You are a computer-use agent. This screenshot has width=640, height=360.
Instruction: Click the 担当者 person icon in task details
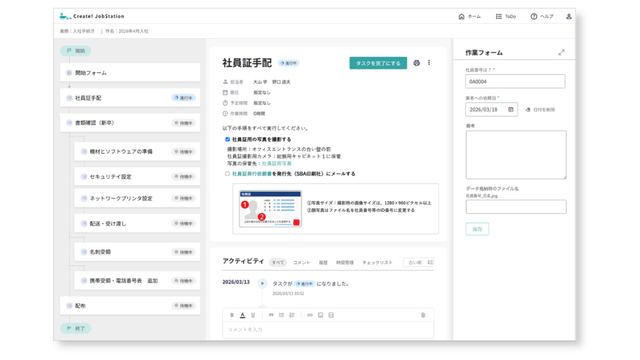point(225,82)
